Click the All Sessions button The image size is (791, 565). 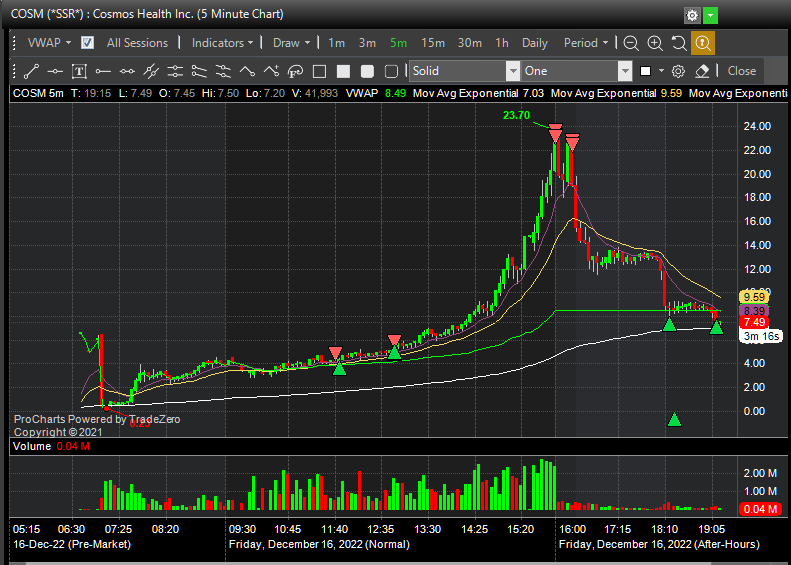(x=137, y=43)
